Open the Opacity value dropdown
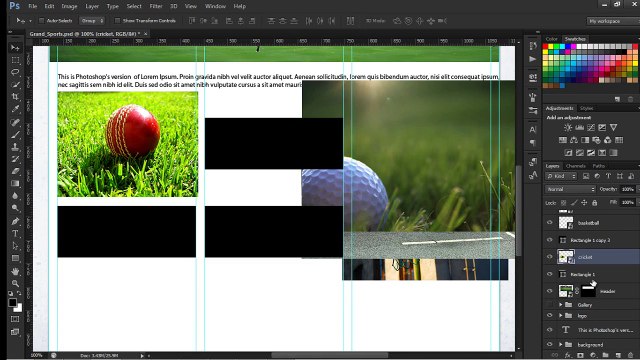Viewport: 640px width, 360px height. coord(629,189)
